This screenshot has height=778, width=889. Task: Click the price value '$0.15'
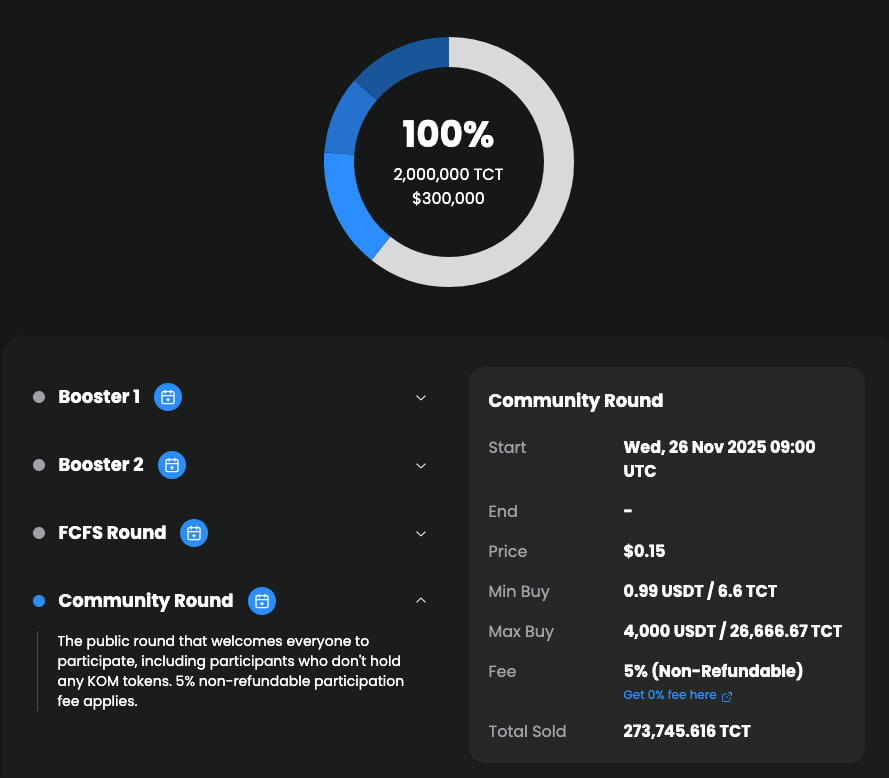(644, 551)
